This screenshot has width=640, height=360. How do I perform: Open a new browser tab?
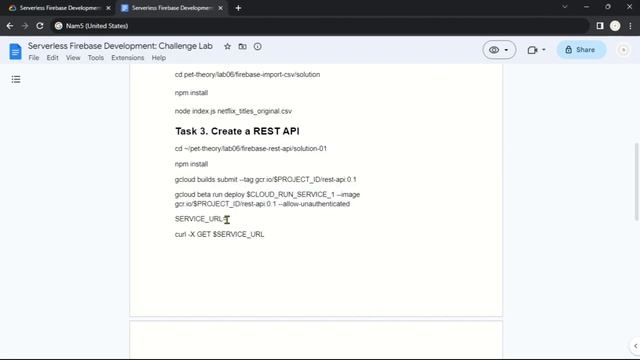(x=238, y=8)
